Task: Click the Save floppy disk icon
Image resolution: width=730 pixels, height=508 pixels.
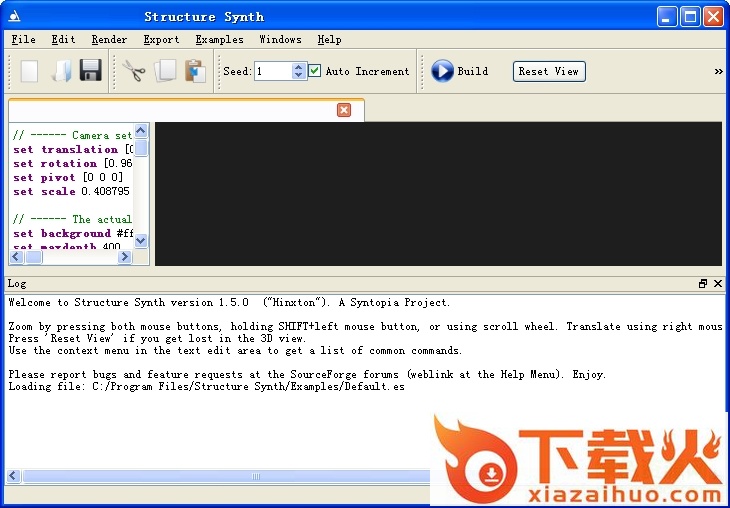Action: [x=91, y=71]
